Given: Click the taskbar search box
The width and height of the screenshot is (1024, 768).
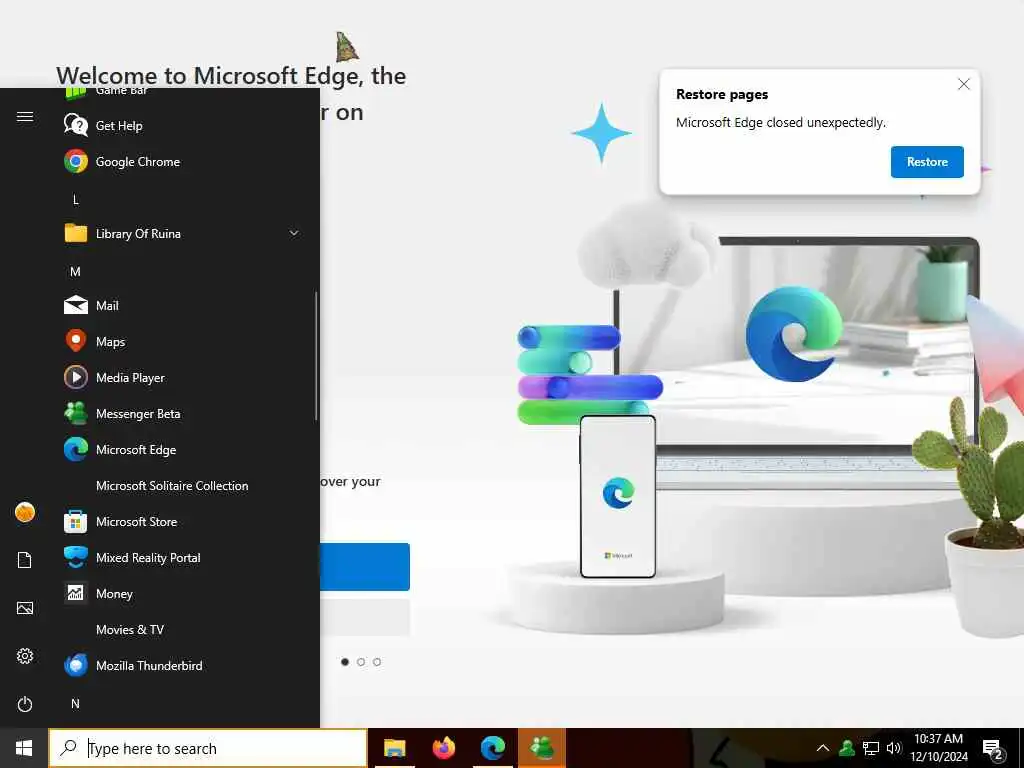Looking at the screenshot, I should tap(208, 748).
